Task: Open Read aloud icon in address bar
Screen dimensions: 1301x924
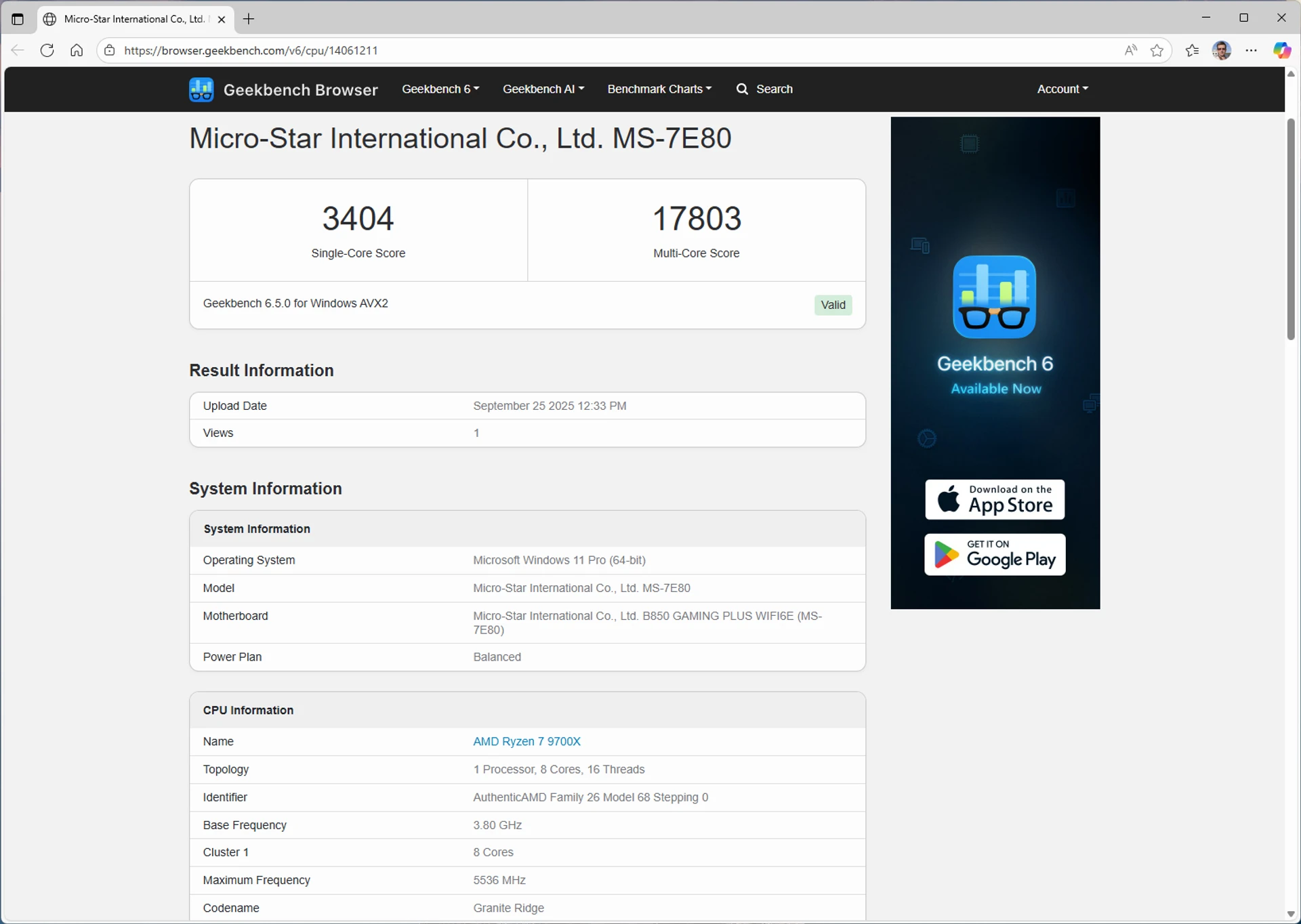Action: [x=1130, y=50]
